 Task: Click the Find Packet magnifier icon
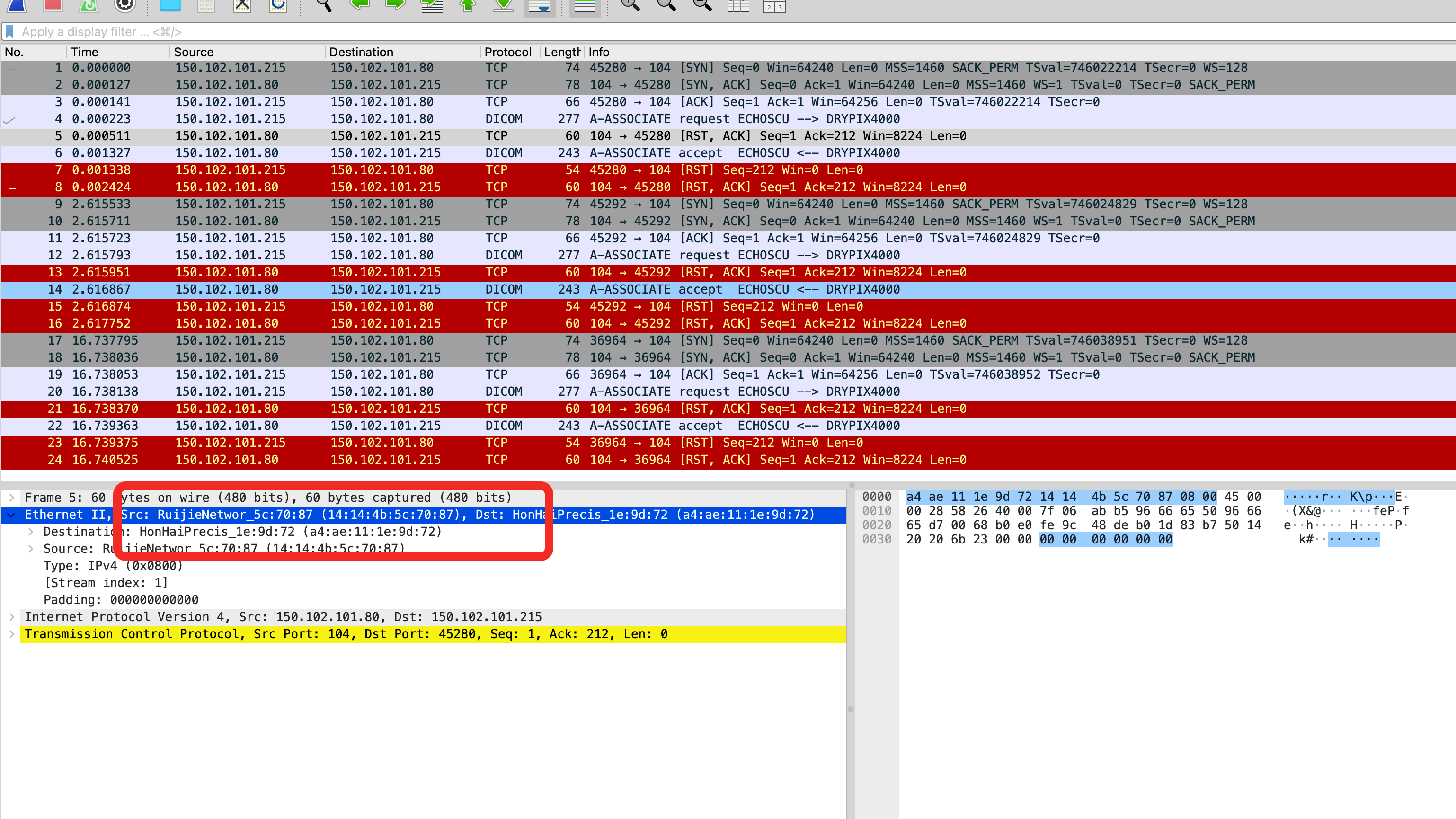coord(323,5)
